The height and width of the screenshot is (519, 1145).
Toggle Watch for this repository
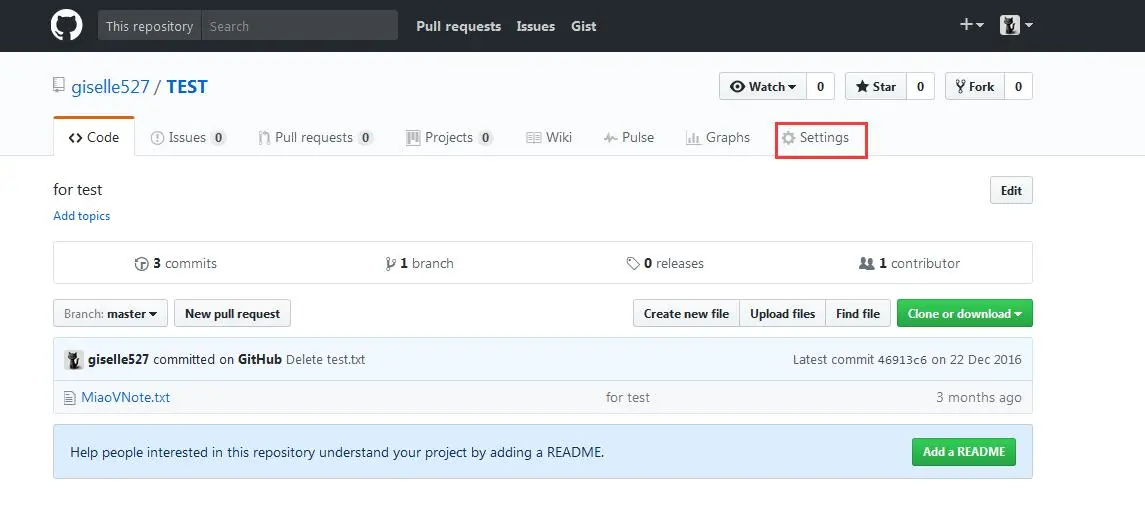point(763,86)
